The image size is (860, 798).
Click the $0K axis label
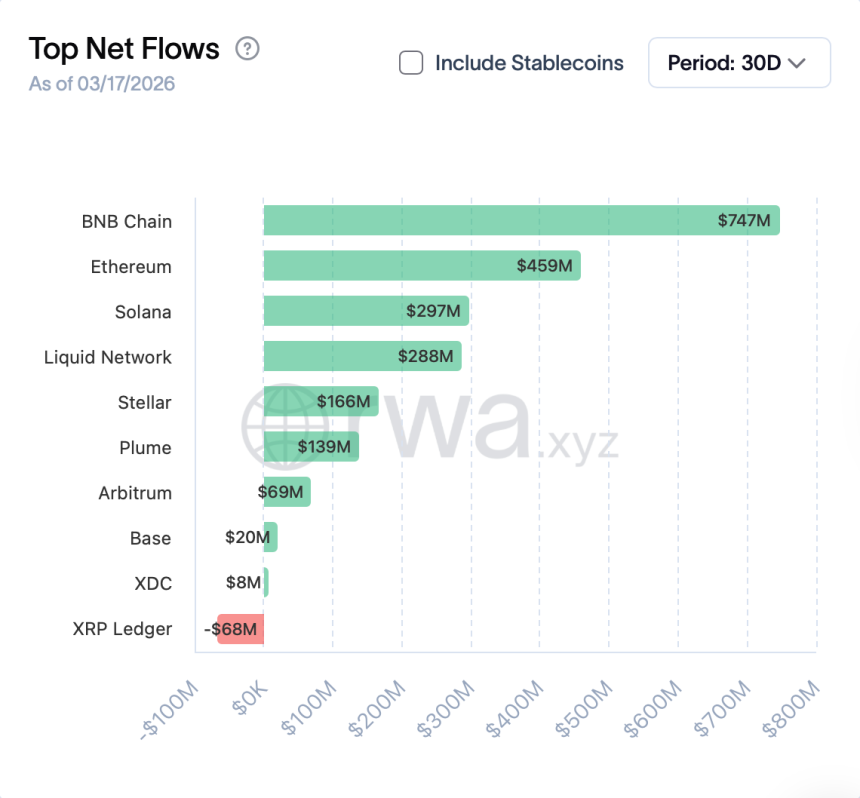point(250,700)
